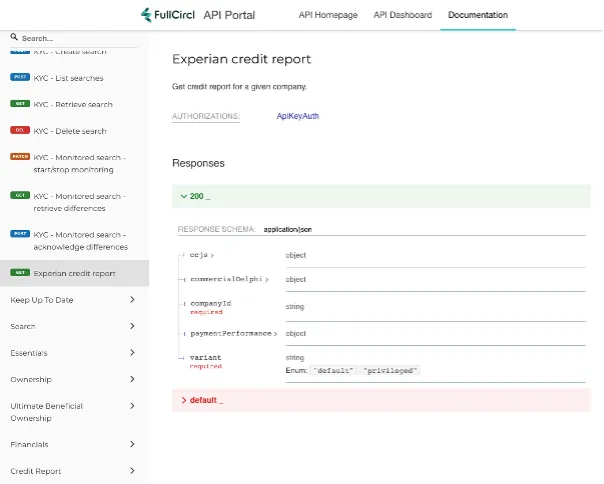Click the API Portal title text

(x=229, y=15)
